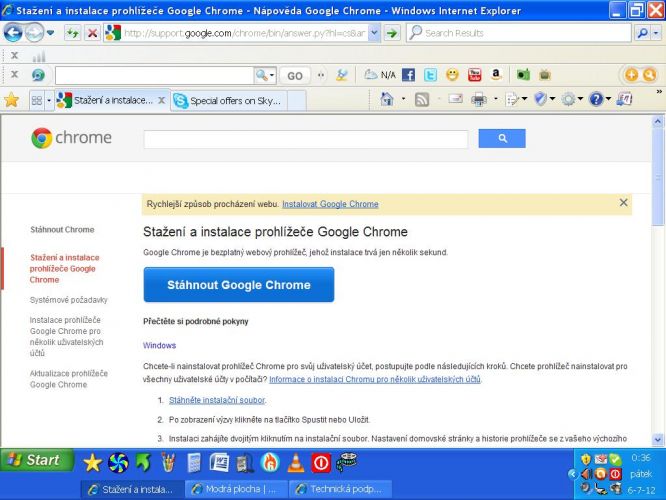Click the yellow smiley emoticon icon
This screenshot has height=500, width=666.
(452, 75)
